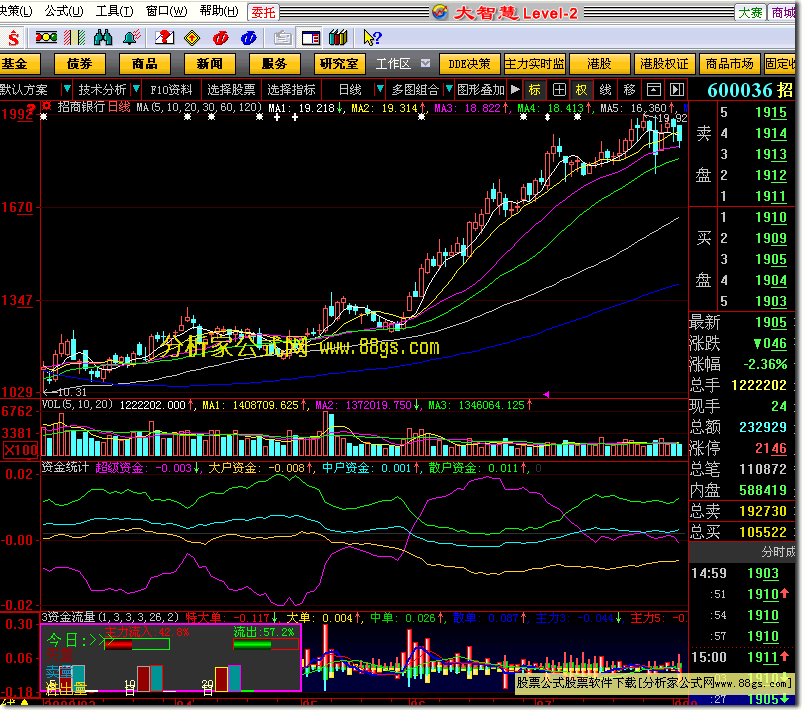Click the skip-to-end panel icon
The image size is (805, 712).
pyautogui.click(x=677, y=90)
